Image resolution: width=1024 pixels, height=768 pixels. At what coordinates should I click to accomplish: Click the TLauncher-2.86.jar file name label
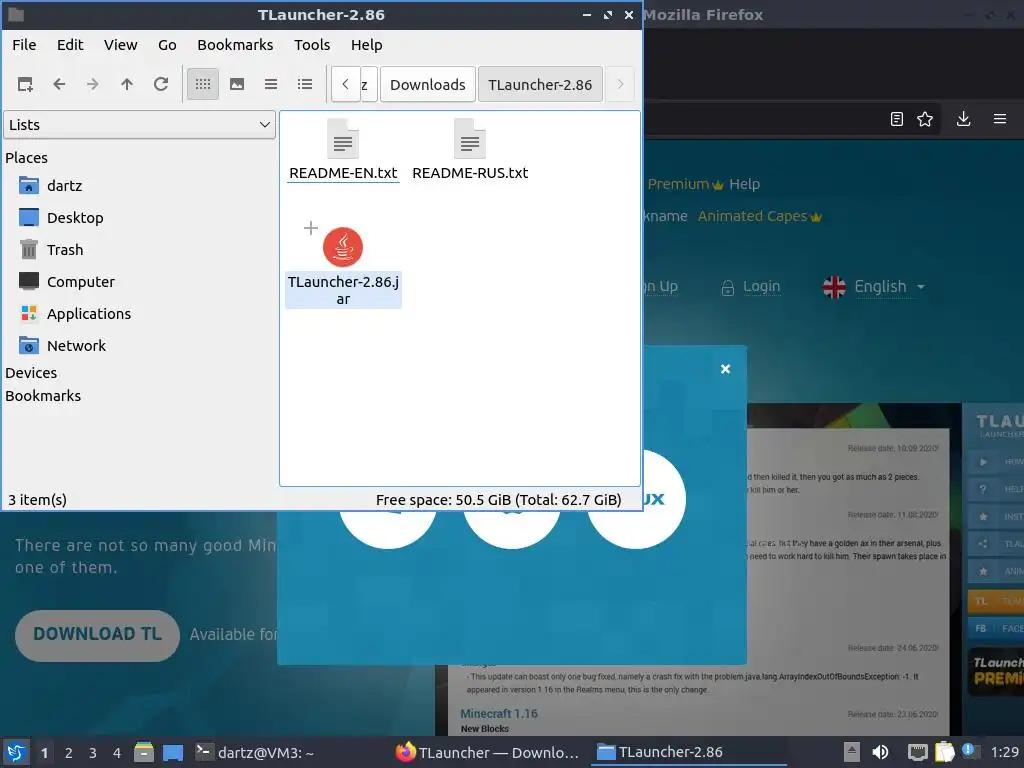tap(343, 290)
